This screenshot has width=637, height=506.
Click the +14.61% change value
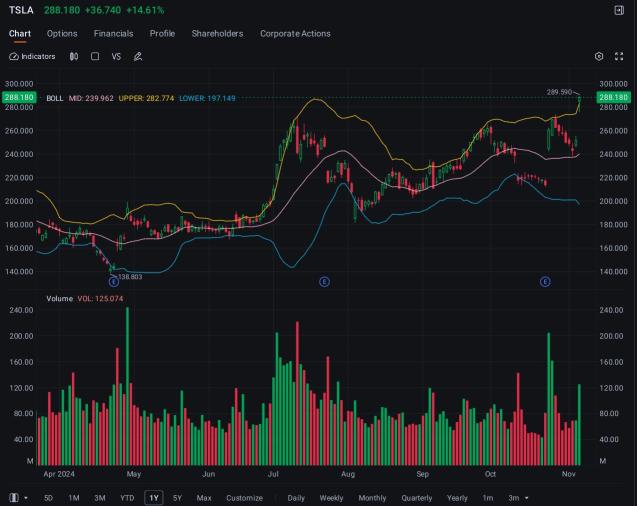145,10
